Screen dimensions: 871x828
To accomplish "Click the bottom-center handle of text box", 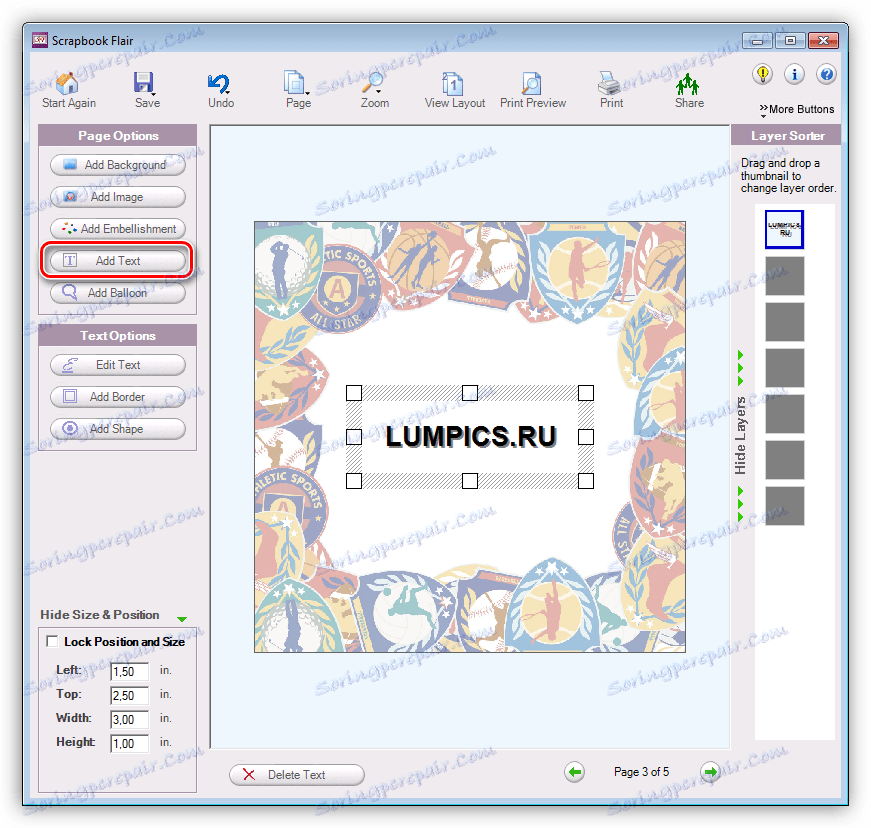I will point(470,481).
